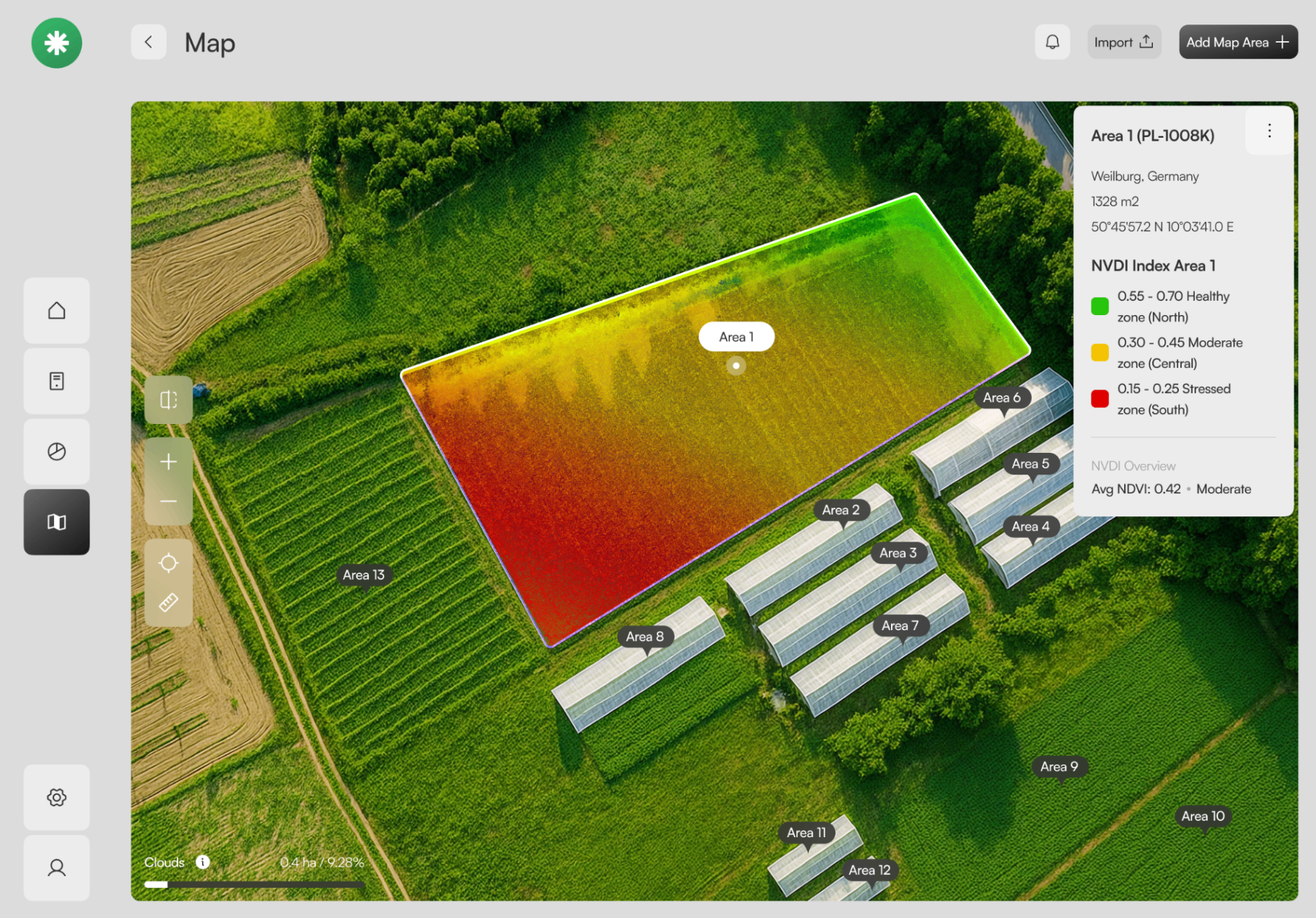Select the Area 3 map marker
1316x918 pixels.
click(898, 553)
